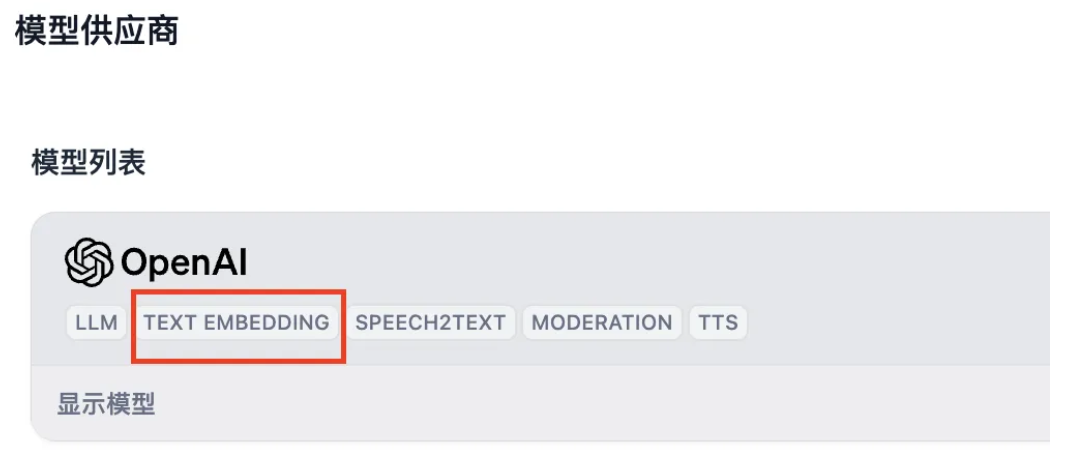Click the TTS tag
The width and height of the screenshot is (1065, 456).
719,322
